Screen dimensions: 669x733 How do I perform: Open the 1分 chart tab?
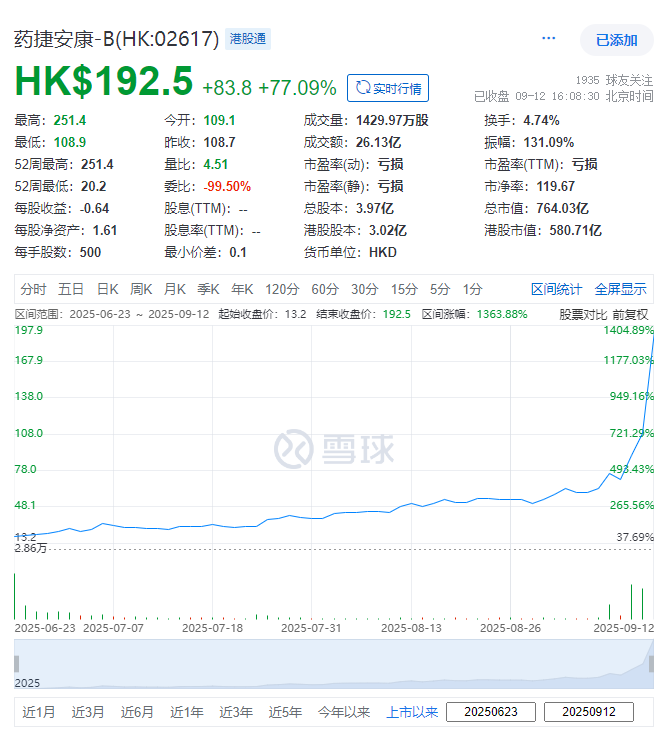click(472, 289)
